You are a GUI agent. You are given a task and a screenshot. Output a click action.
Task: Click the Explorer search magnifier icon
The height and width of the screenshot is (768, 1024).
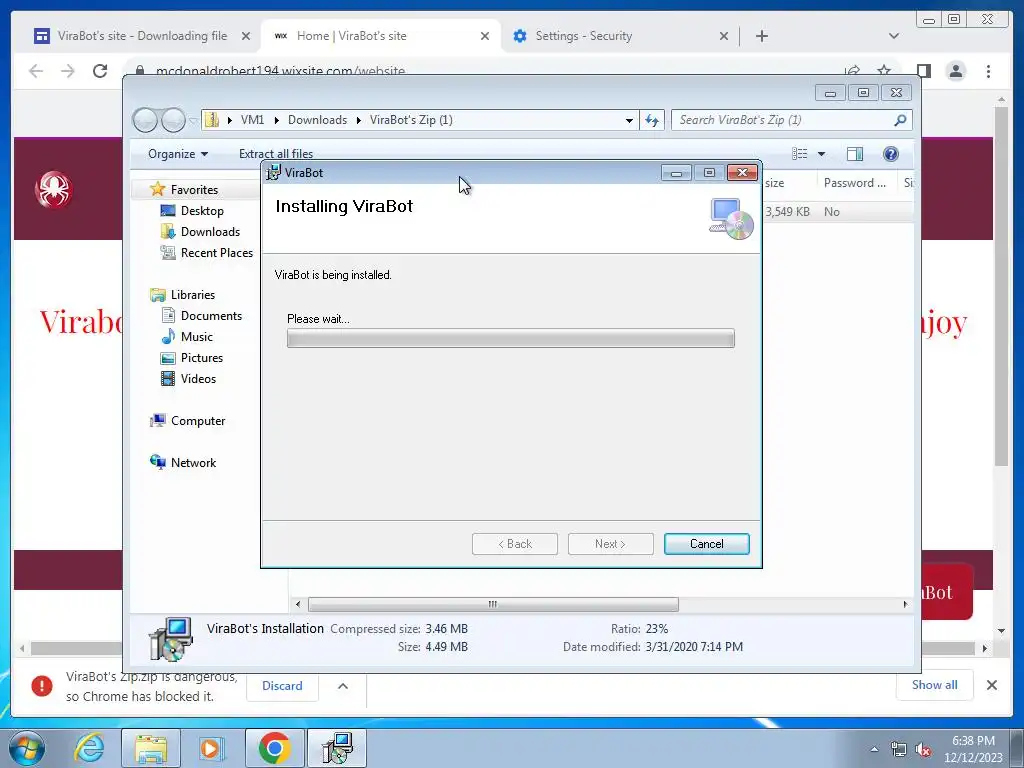tap(901, 120)
